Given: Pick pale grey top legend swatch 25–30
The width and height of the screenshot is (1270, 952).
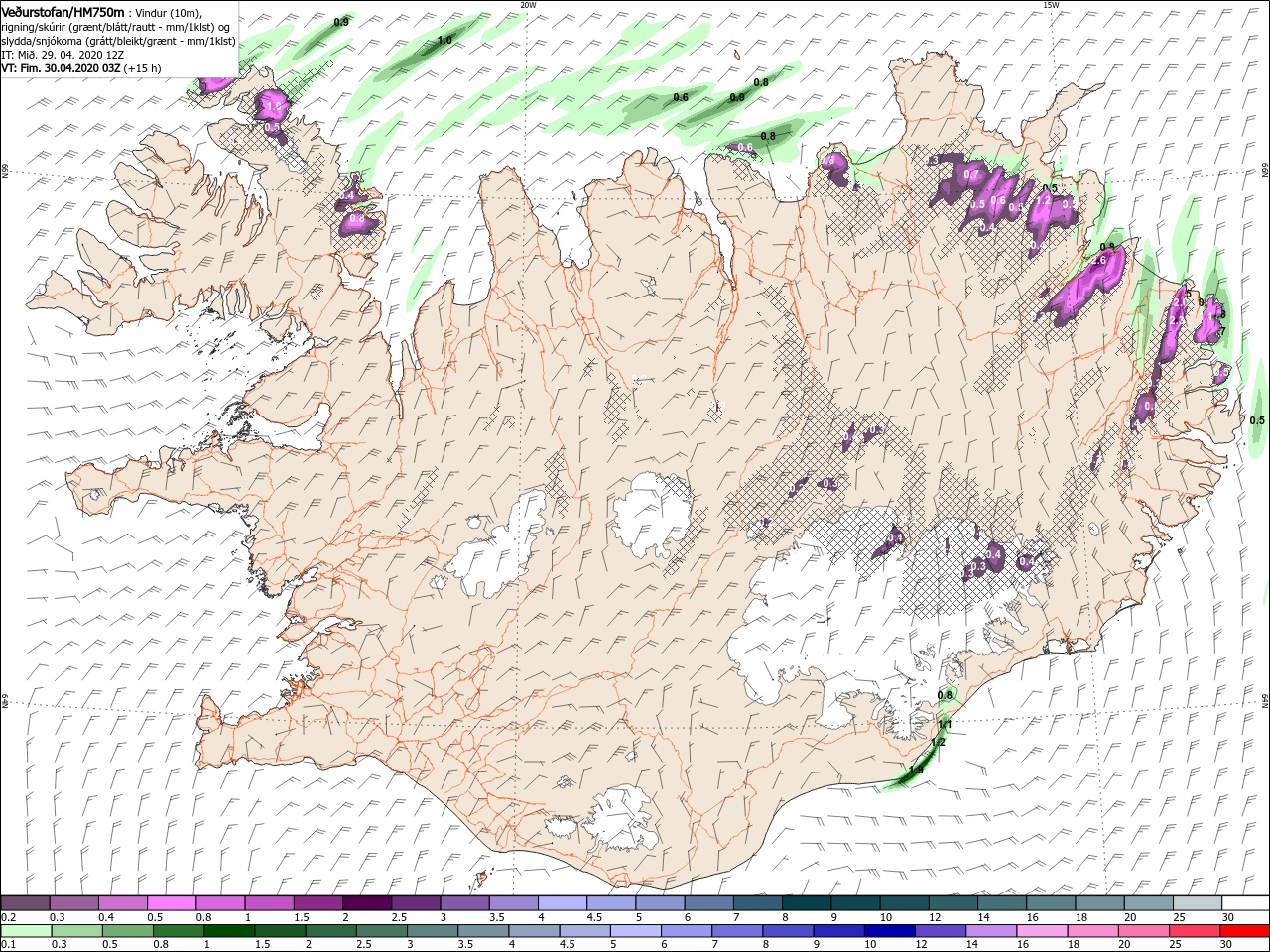Looking at the screenshot, I should pos(1198,903).
